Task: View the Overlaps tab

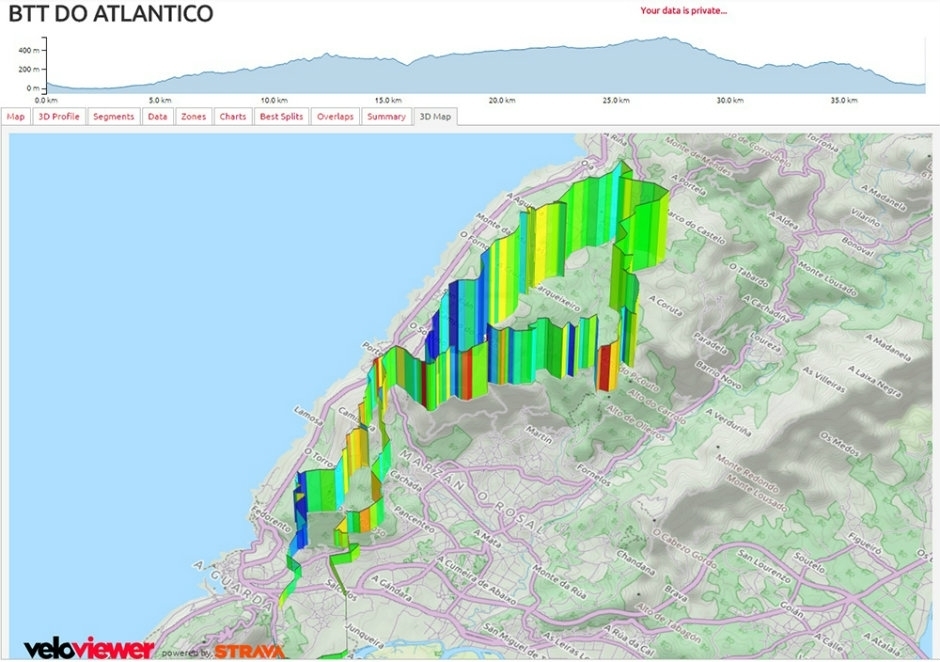Action: click(x=335, y=117)
